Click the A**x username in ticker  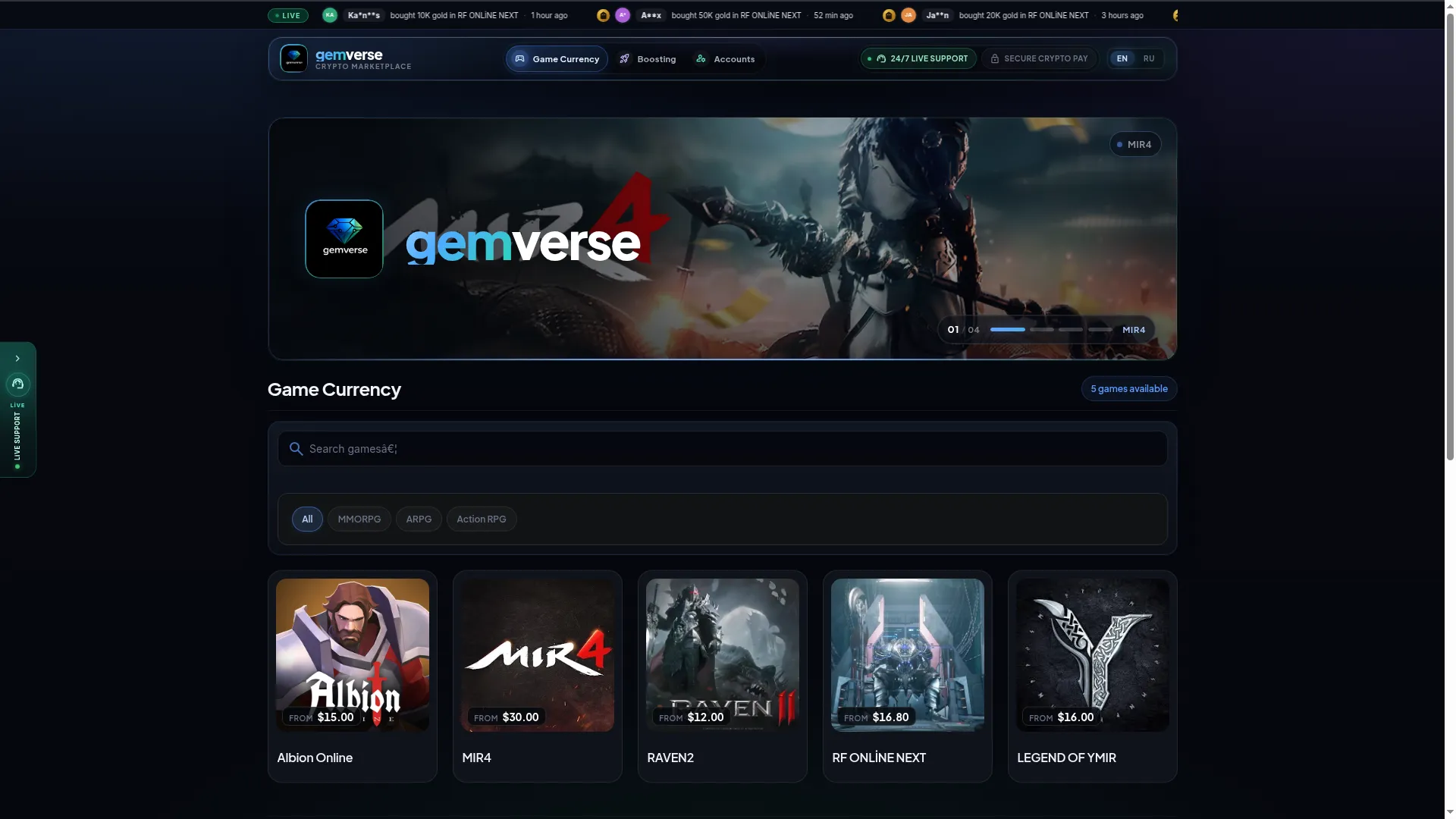[651, 15]
